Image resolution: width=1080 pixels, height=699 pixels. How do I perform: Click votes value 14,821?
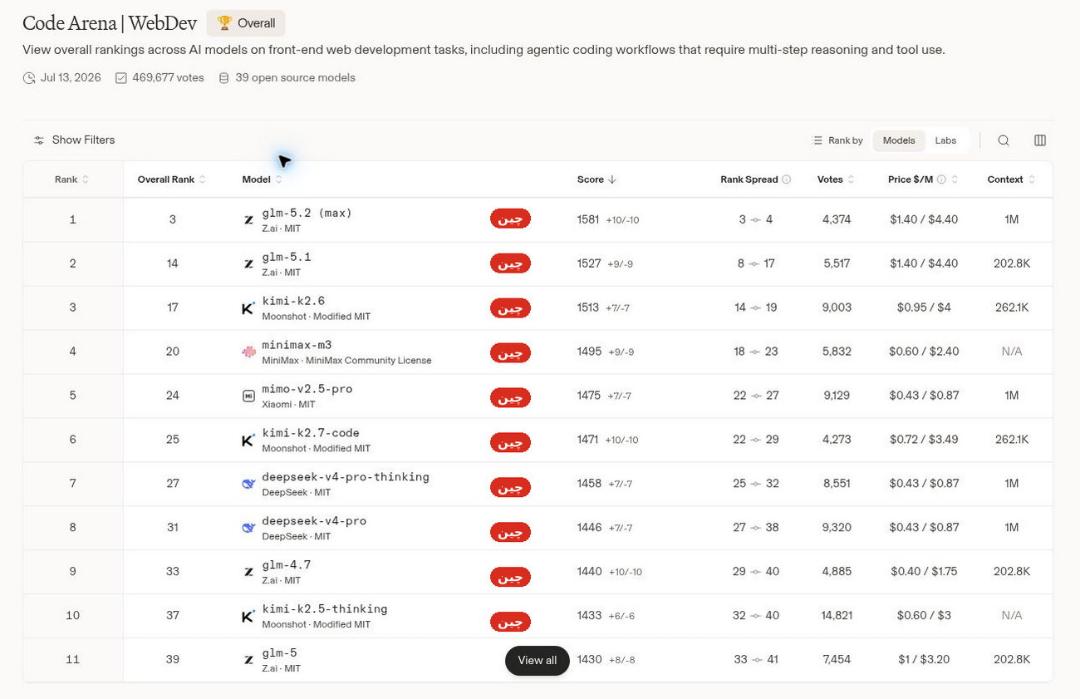(836, 616)
